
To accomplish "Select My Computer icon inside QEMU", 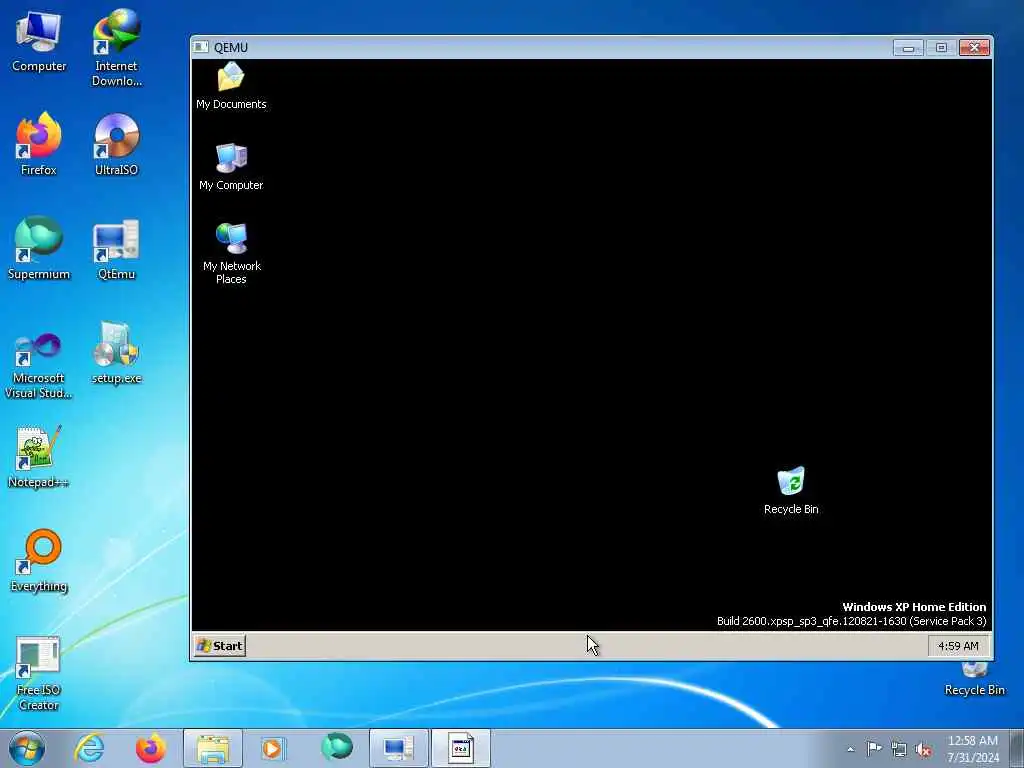I will coord(231,167).
